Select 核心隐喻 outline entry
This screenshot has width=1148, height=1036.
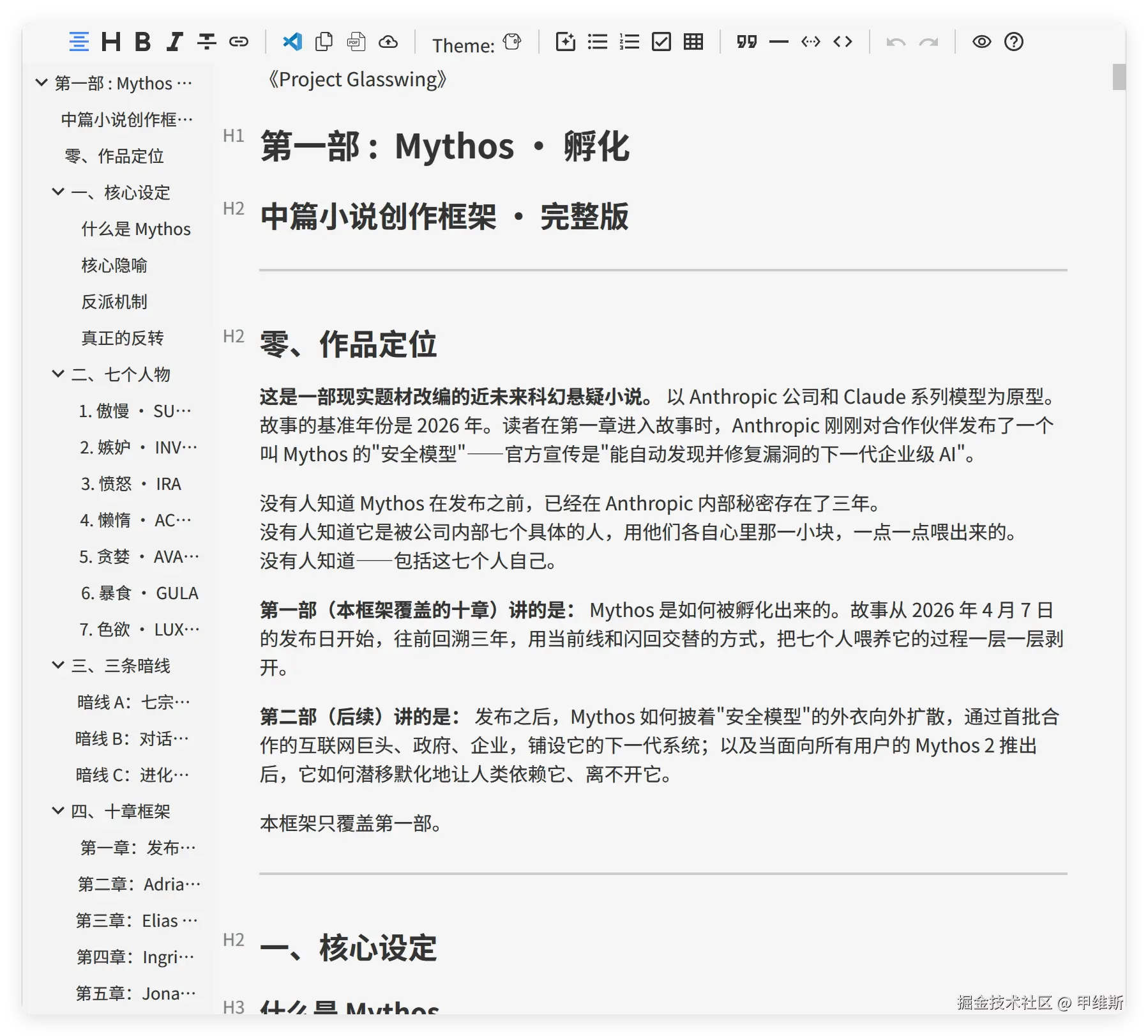tap(114, 265)
